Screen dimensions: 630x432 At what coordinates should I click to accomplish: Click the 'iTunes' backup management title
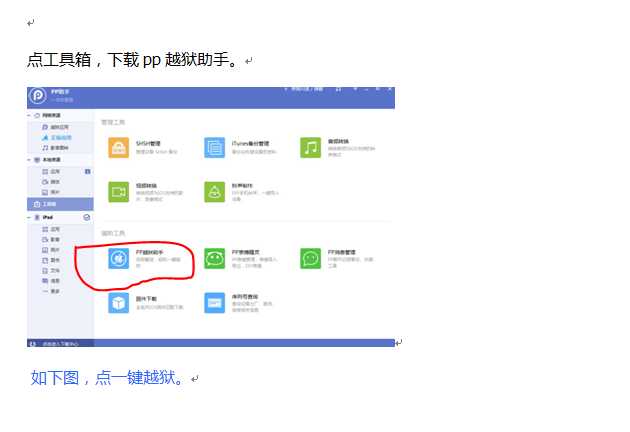pos(250,143)
